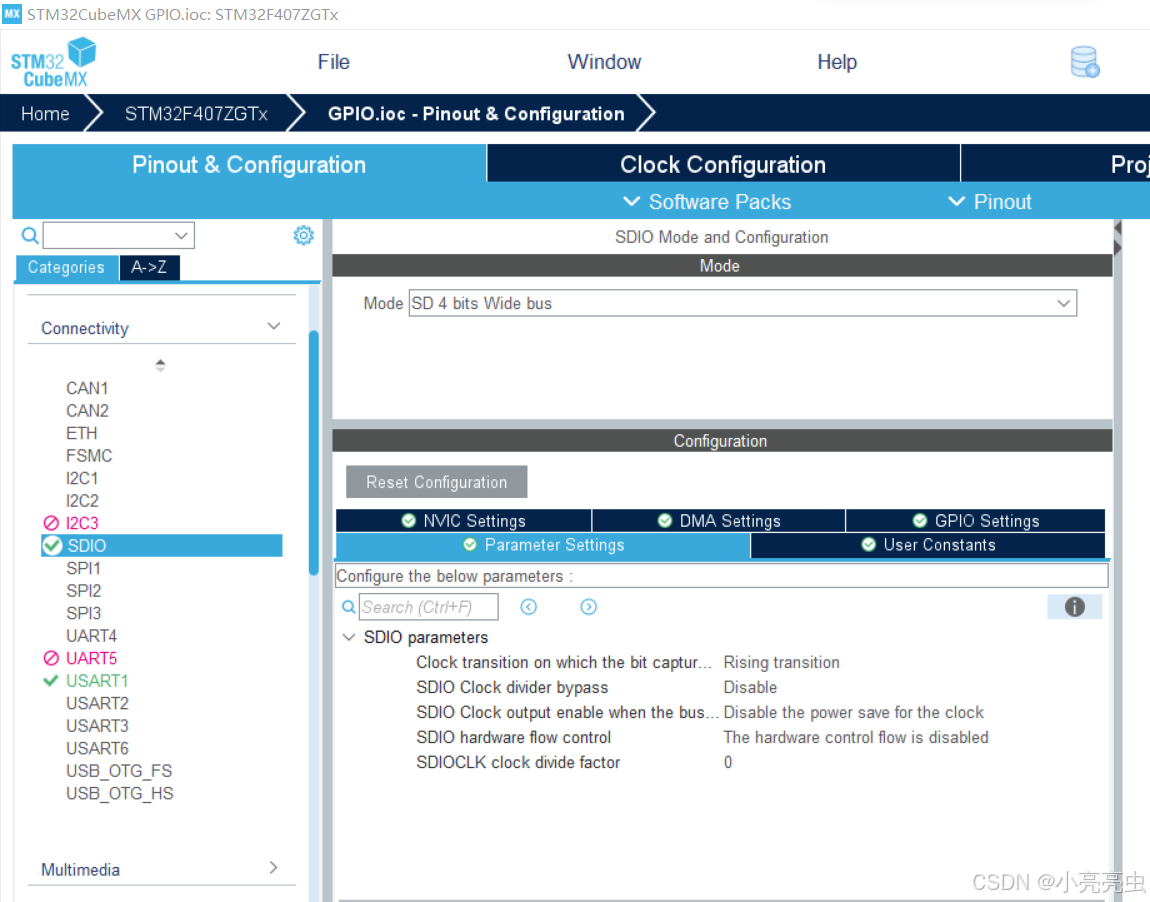The height and width of the screenshot is (902, 1150).
Task: Click the parameter search magnifier icon
Action: pos(349,607)
